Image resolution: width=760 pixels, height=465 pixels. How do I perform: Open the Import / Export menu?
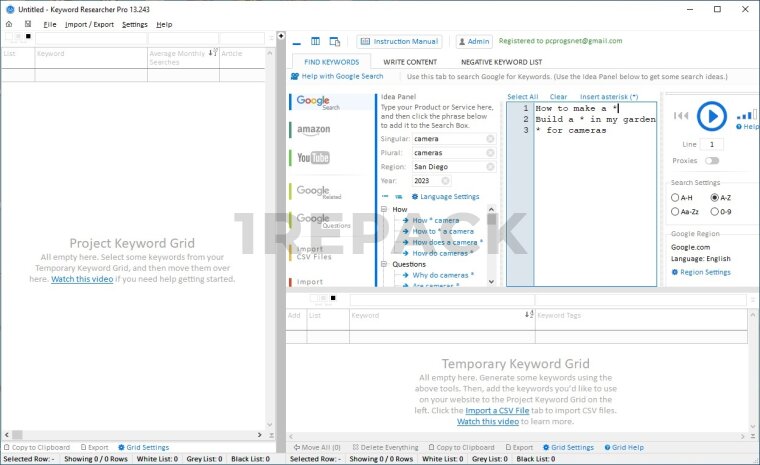pos(89,24)
